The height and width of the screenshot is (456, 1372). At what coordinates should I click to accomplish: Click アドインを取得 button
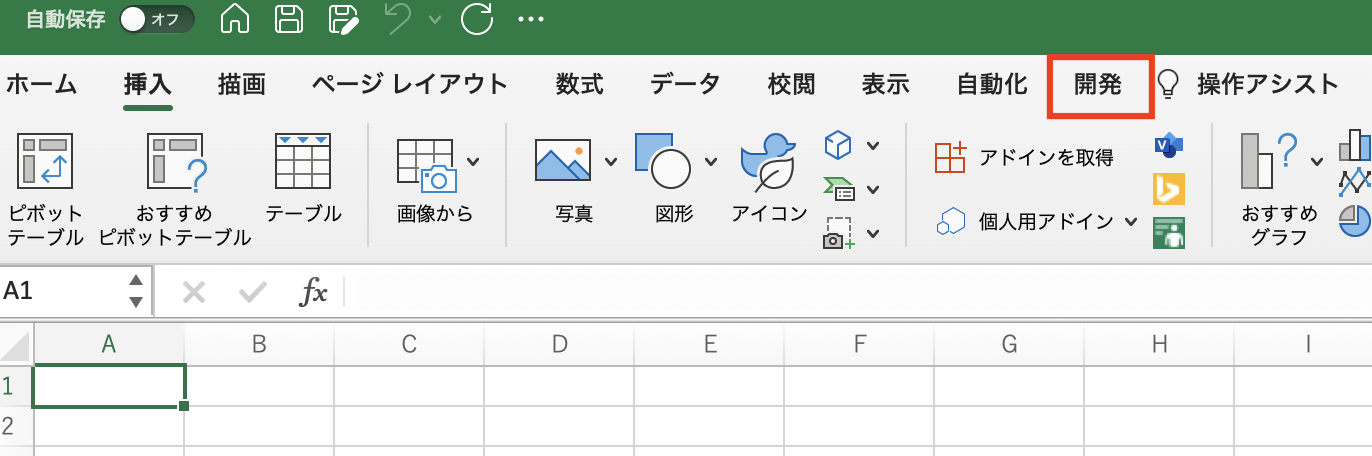tap(1025, 157)
